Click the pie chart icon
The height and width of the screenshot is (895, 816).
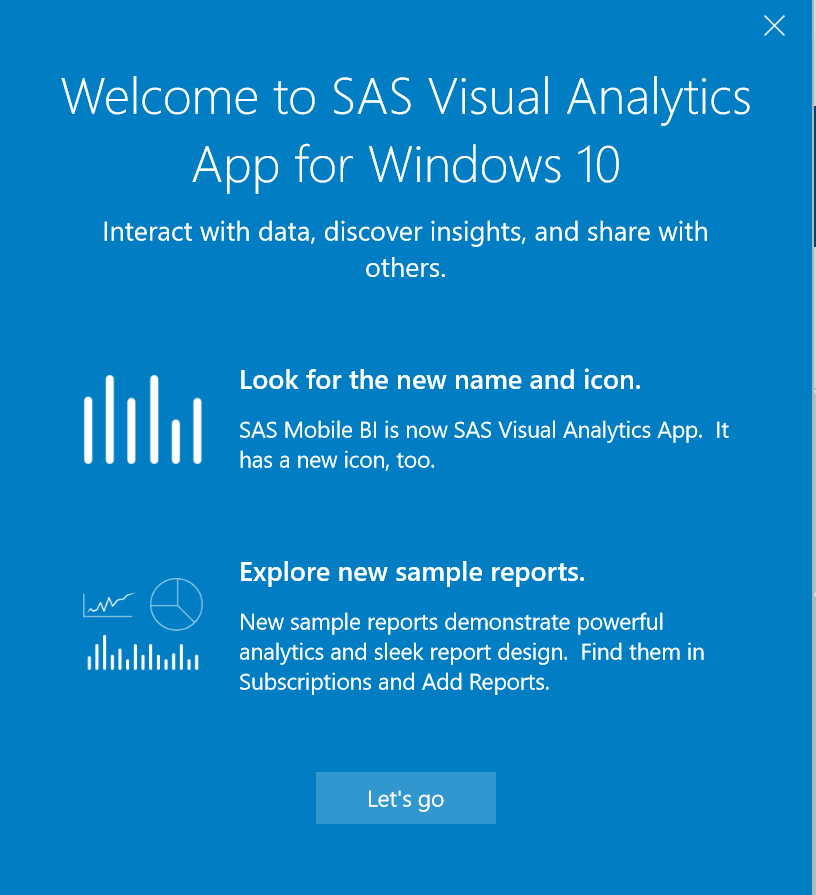click(176, 604)
